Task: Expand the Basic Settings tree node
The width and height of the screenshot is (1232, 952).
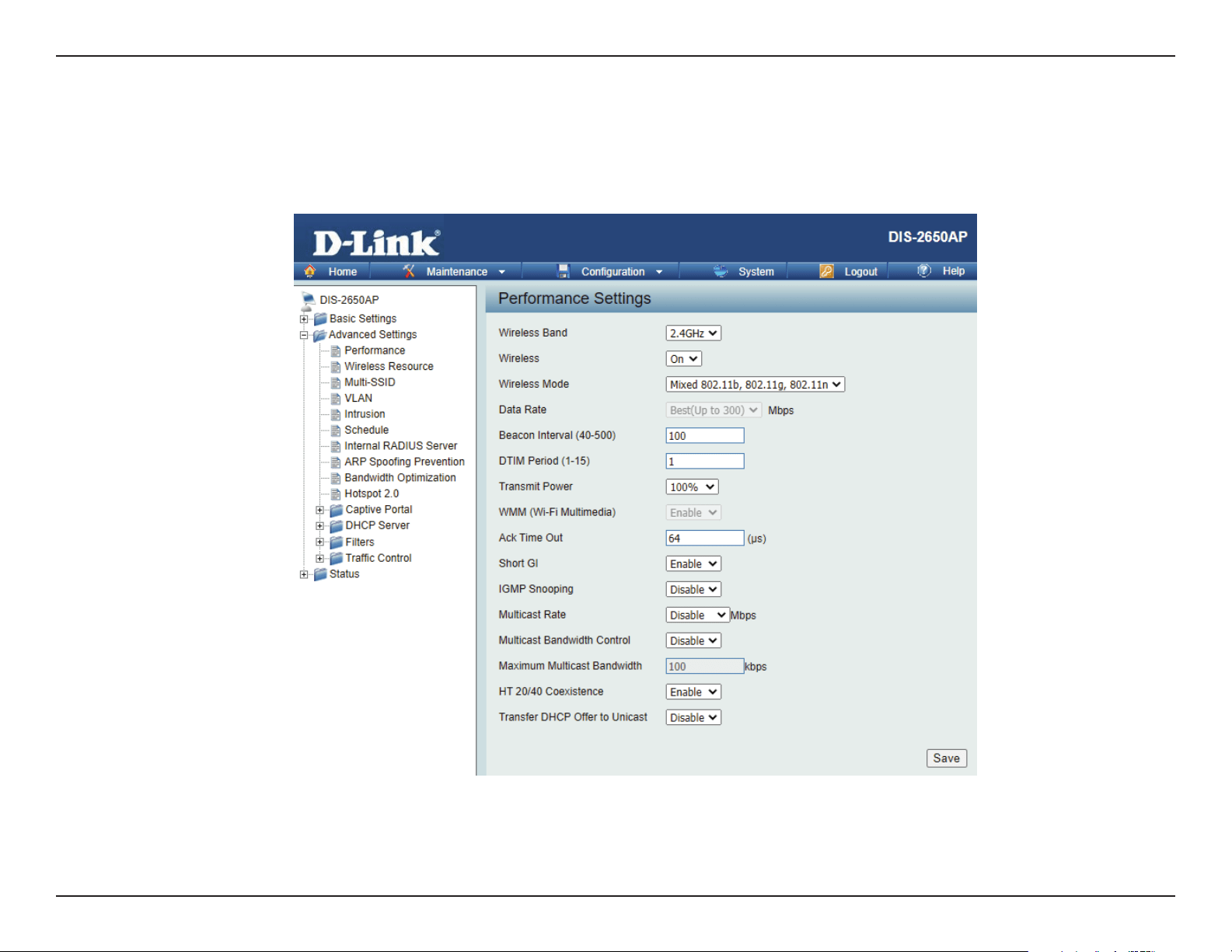Action: pos(304,319)
